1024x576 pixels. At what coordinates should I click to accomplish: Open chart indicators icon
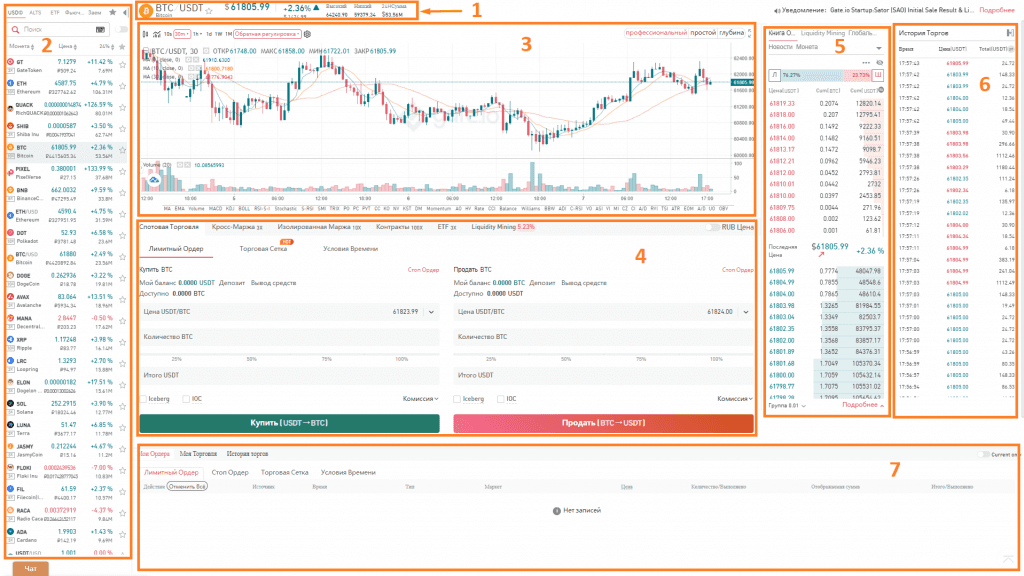pyautogui.click(x=157, y=34)
